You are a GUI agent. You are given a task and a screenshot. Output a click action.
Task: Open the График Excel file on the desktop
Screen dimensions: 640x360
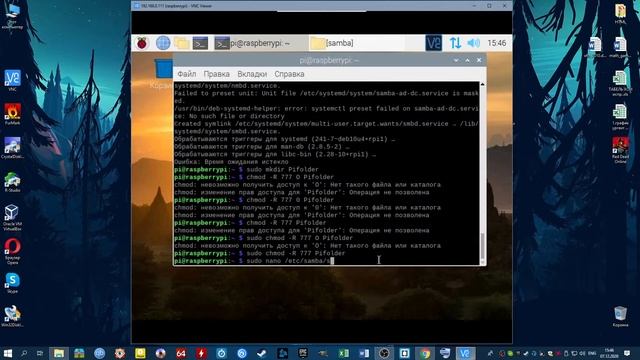click(x=620, y=117)
